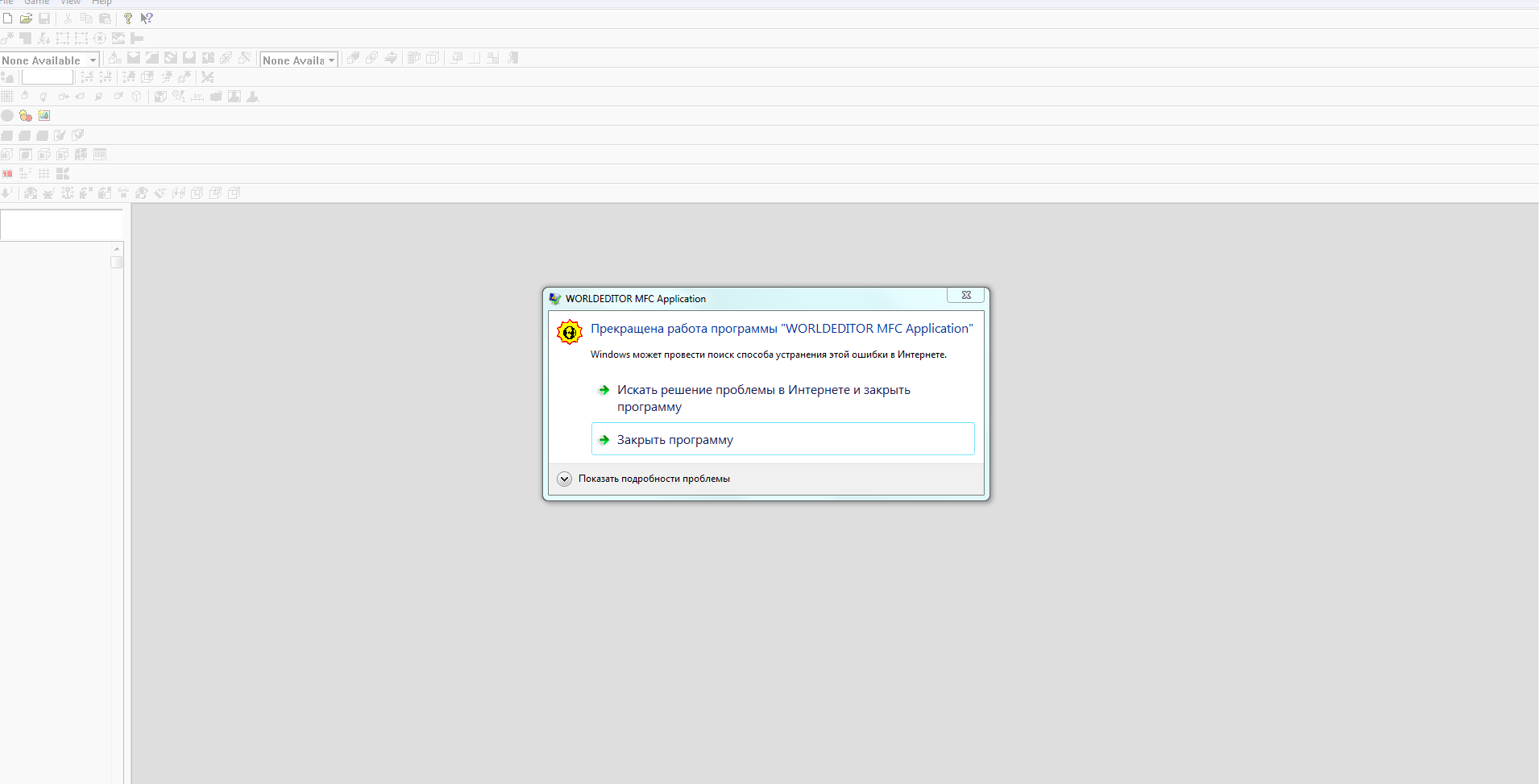
Task: Click the Cut scissors icon
Action: pos(68,18)
